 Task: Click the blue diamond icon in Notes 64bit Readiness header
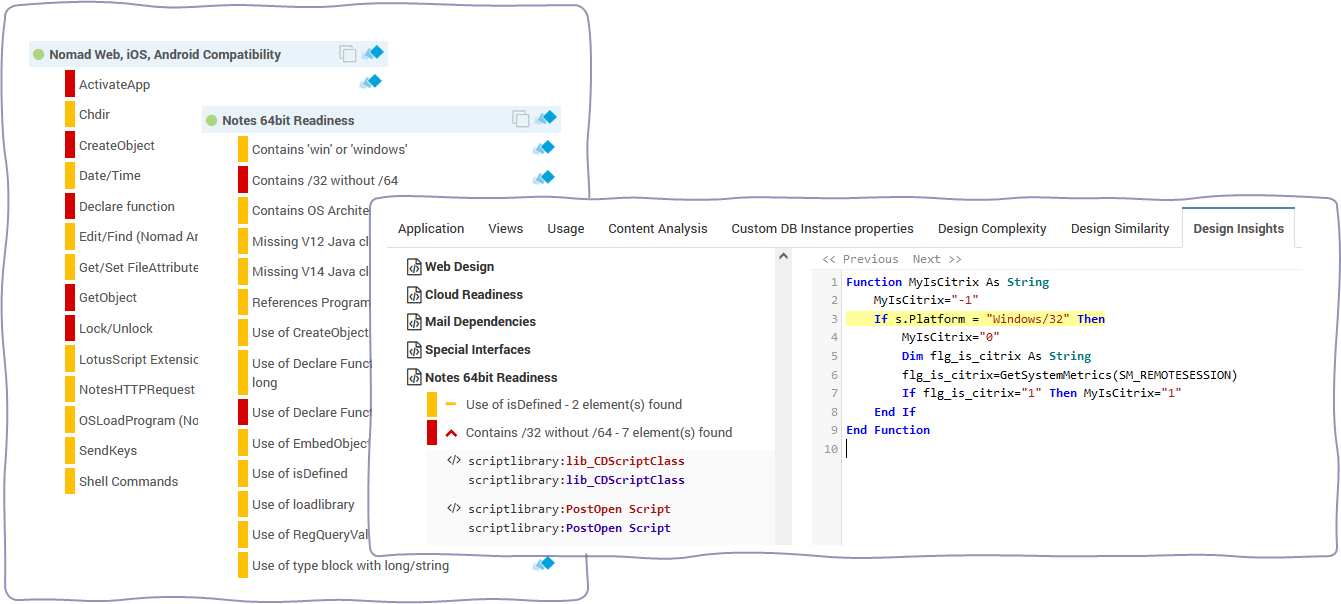(x=545, y=118)
